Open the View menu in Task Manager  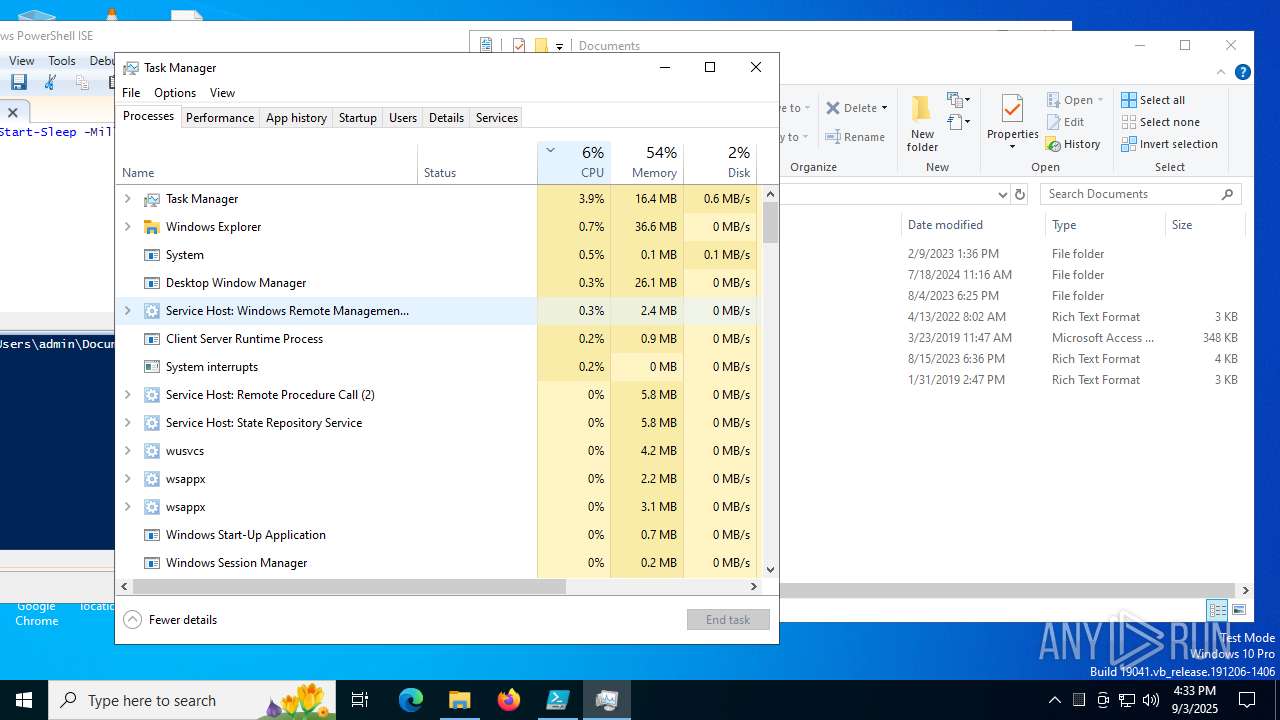222,93
